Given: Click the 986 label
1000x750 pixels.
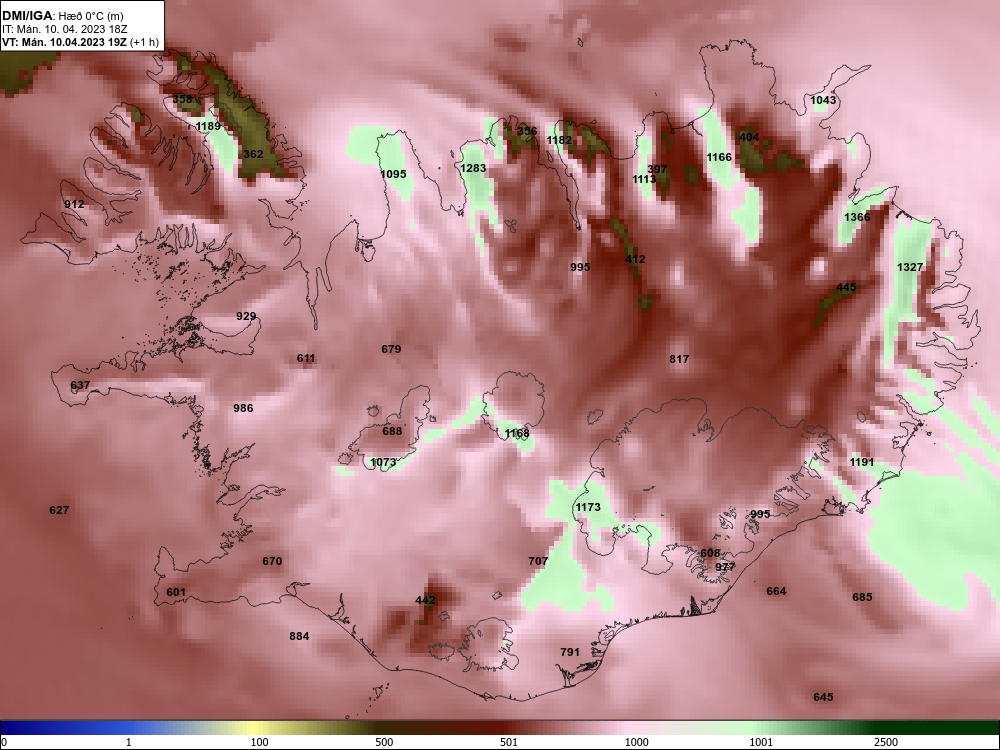Looking at the screenshot, I should pos(243,408).
